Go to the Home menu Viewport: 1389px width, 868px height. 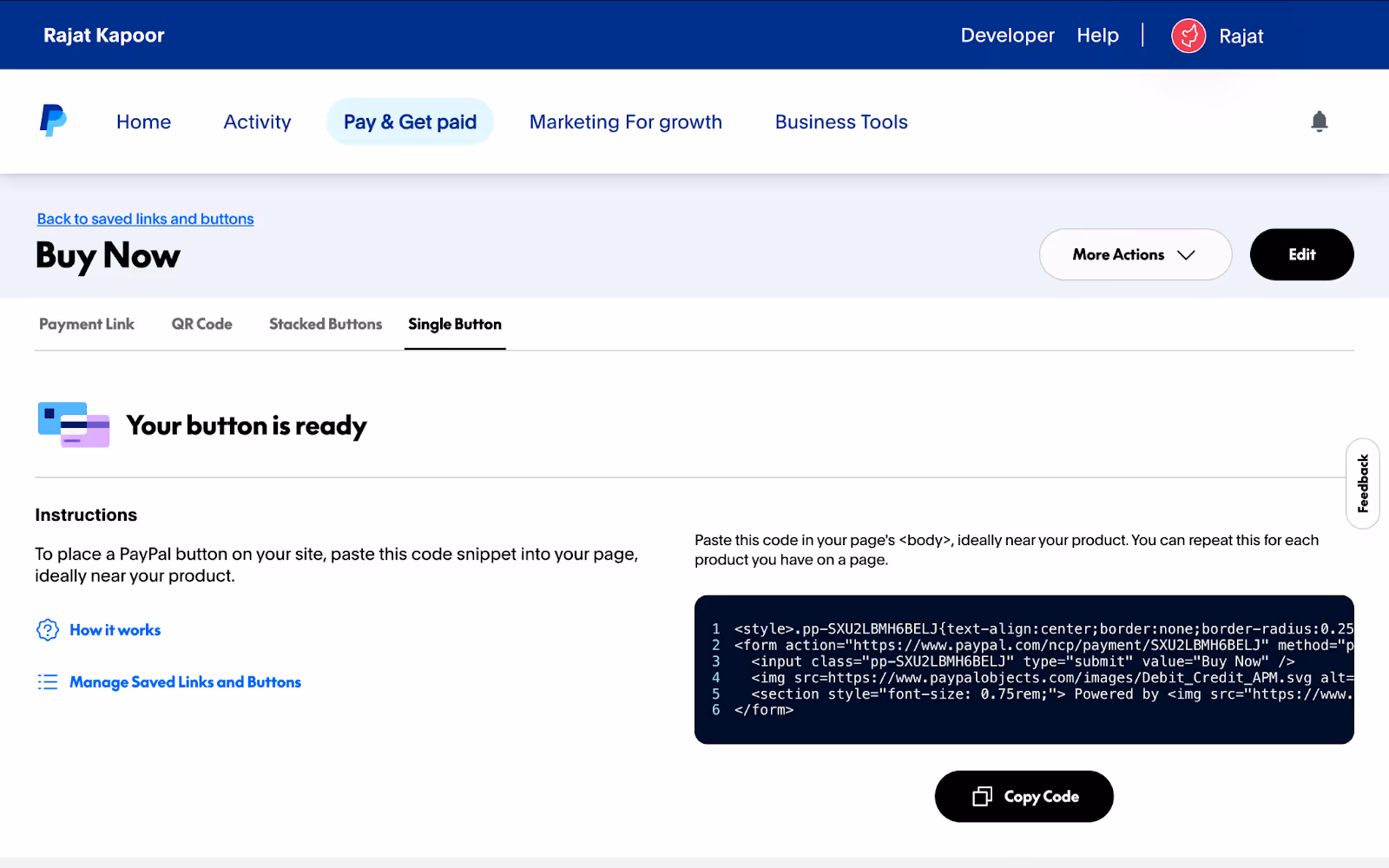tap(143, 122)
